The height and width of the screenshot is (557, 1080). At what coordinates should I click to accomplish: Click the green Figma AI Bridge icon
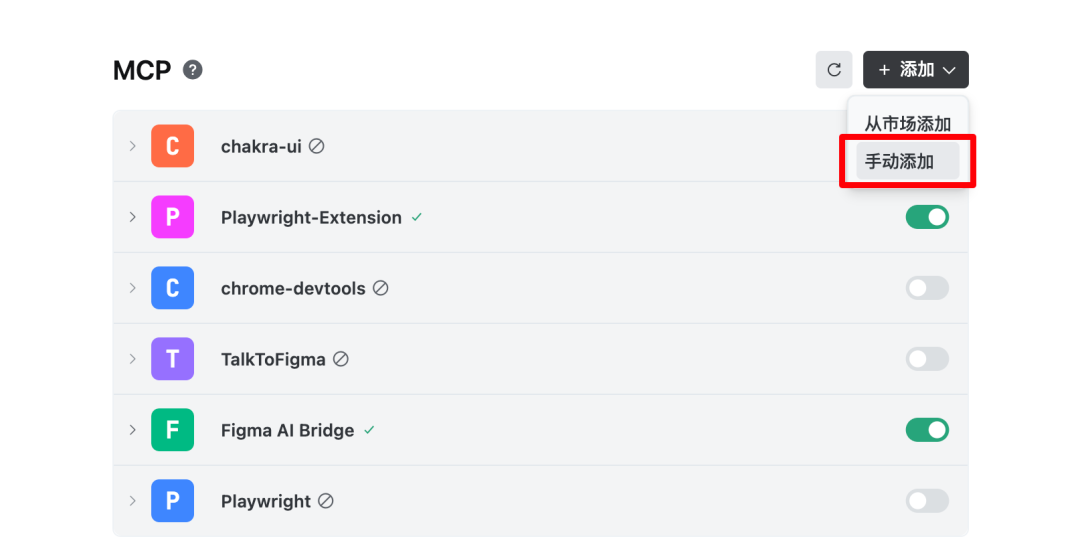click(172, 430)
